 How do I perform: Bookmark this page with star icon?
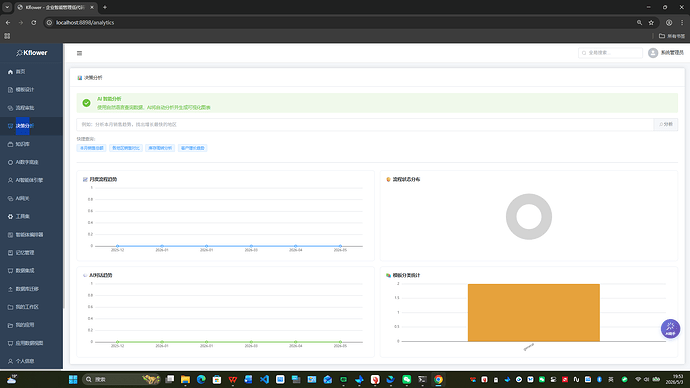651,22
